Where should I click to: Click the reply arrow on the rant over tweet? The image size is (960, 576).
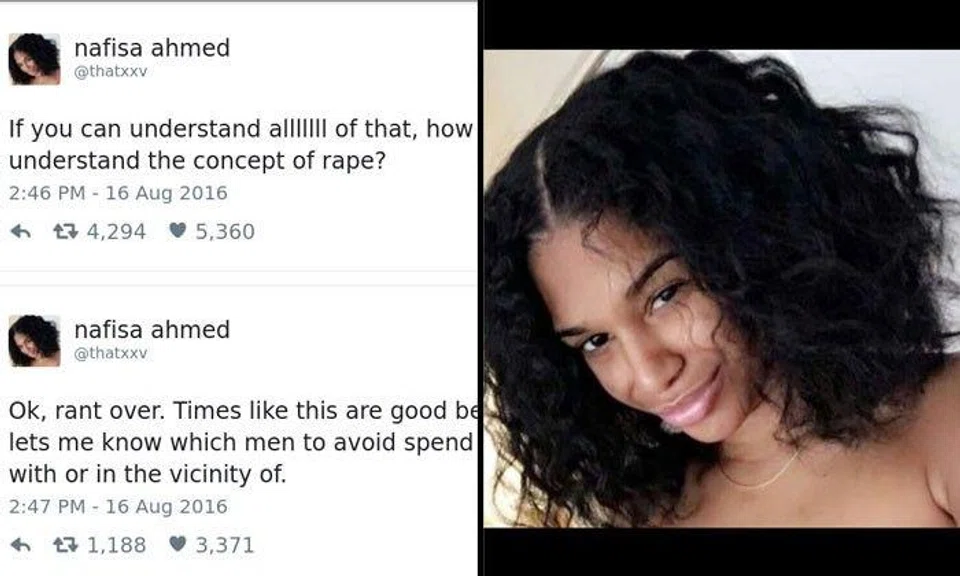click(x=21, y=545)
